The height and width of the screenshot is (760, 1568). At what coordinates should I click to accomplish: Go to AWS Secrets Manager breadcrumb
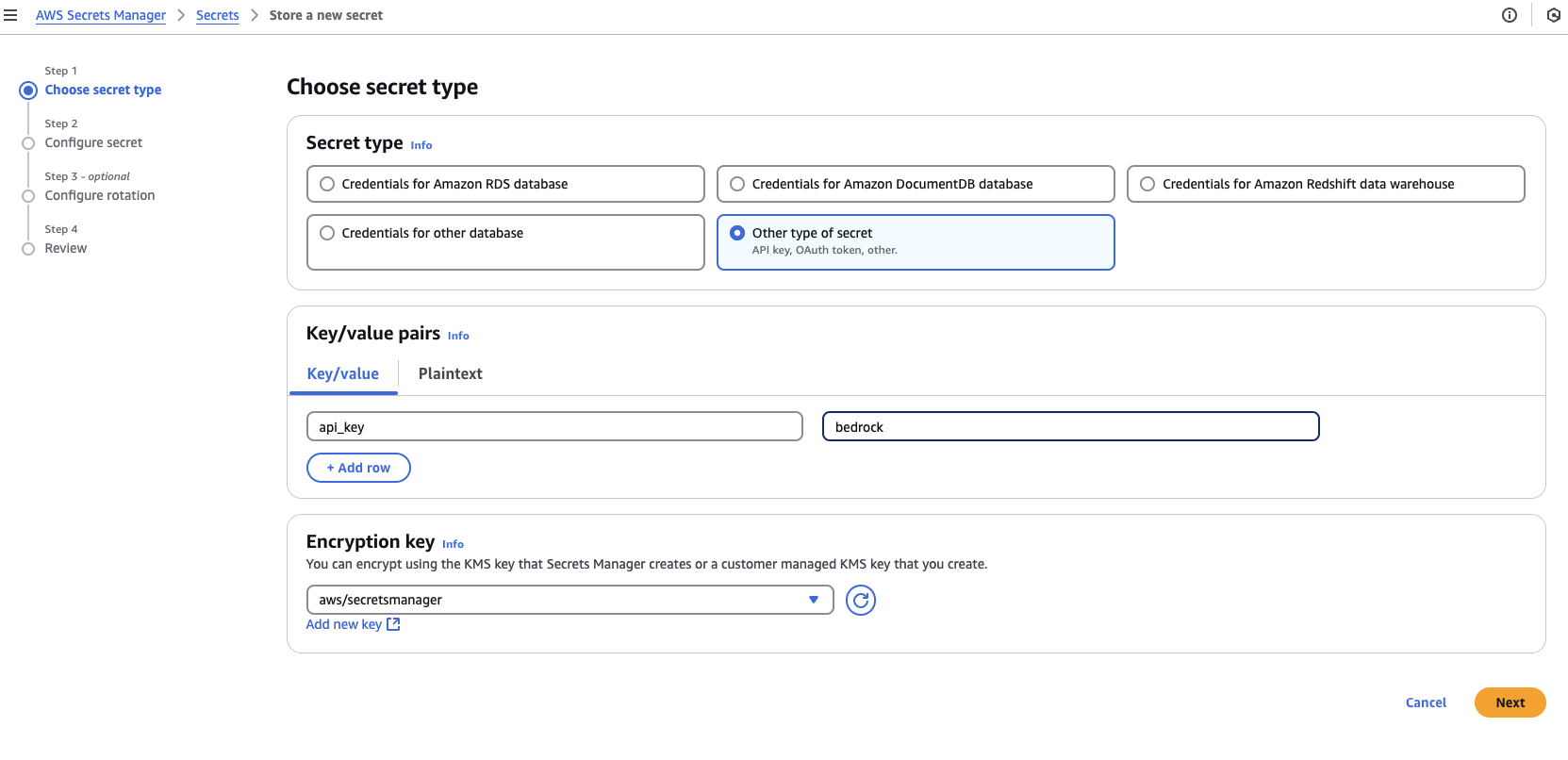(101, 15)
